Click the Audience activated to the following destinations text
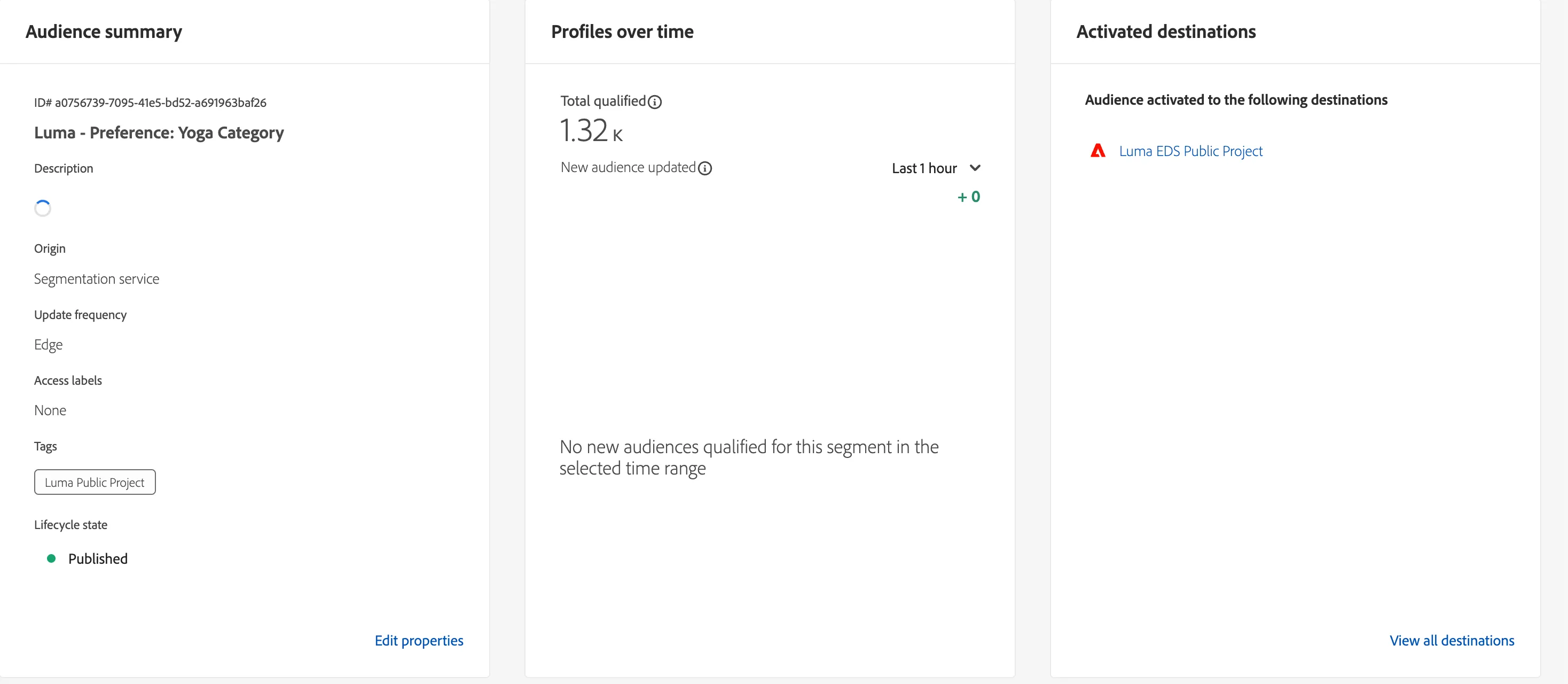 (x=1236, y=100)
